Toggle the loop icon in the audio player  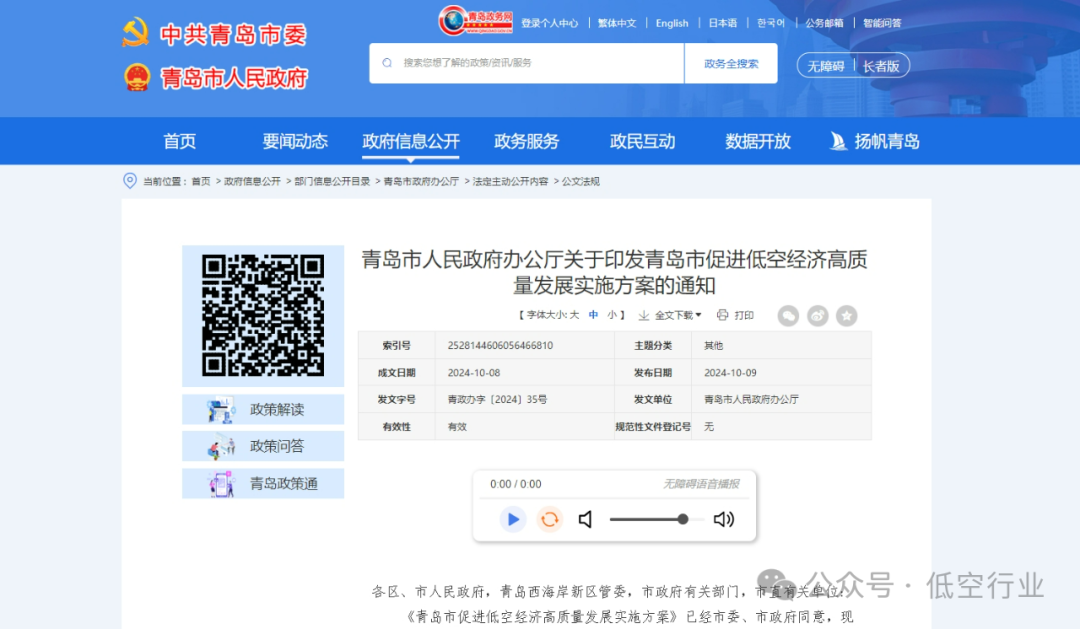tap(549, 519)
